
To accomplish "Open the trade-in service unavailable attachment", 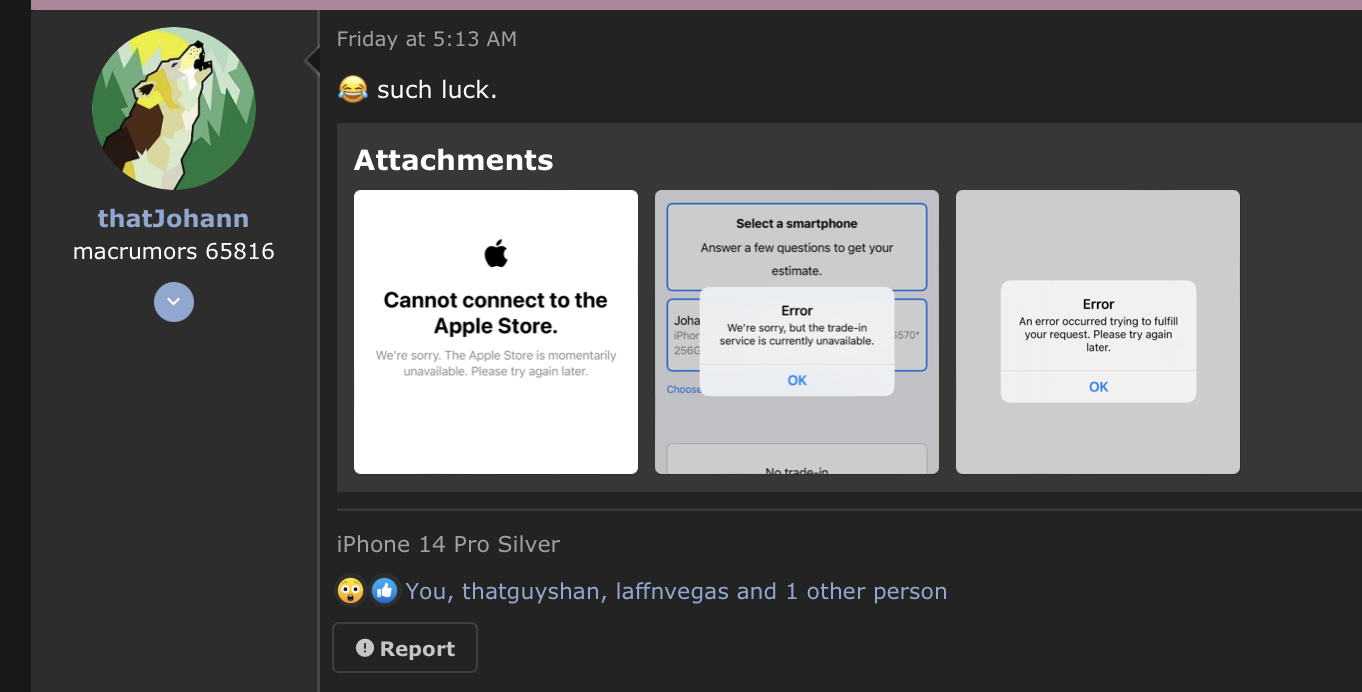I will pos(797,332).
